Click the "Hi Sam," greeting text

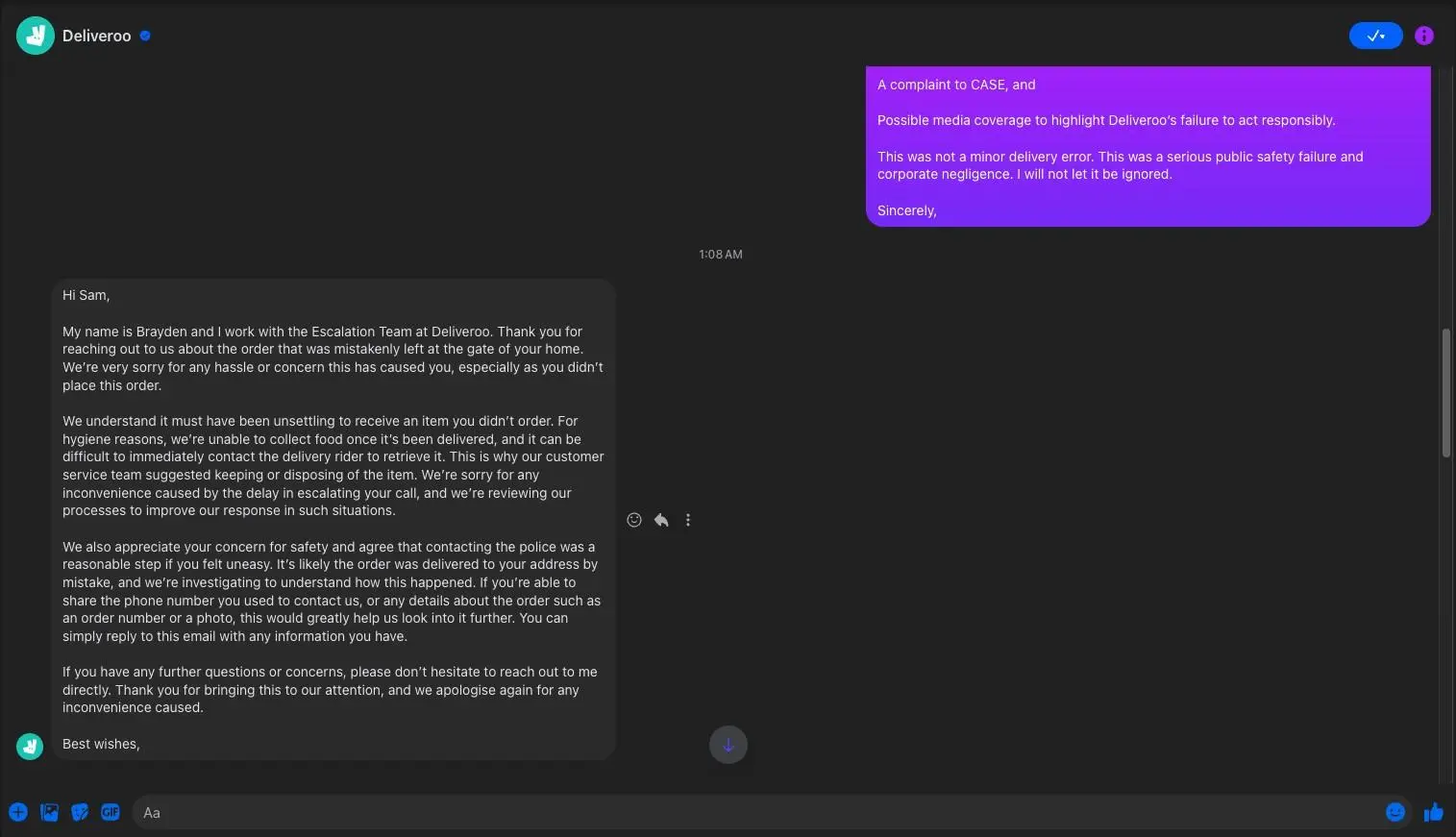point(86,295)
